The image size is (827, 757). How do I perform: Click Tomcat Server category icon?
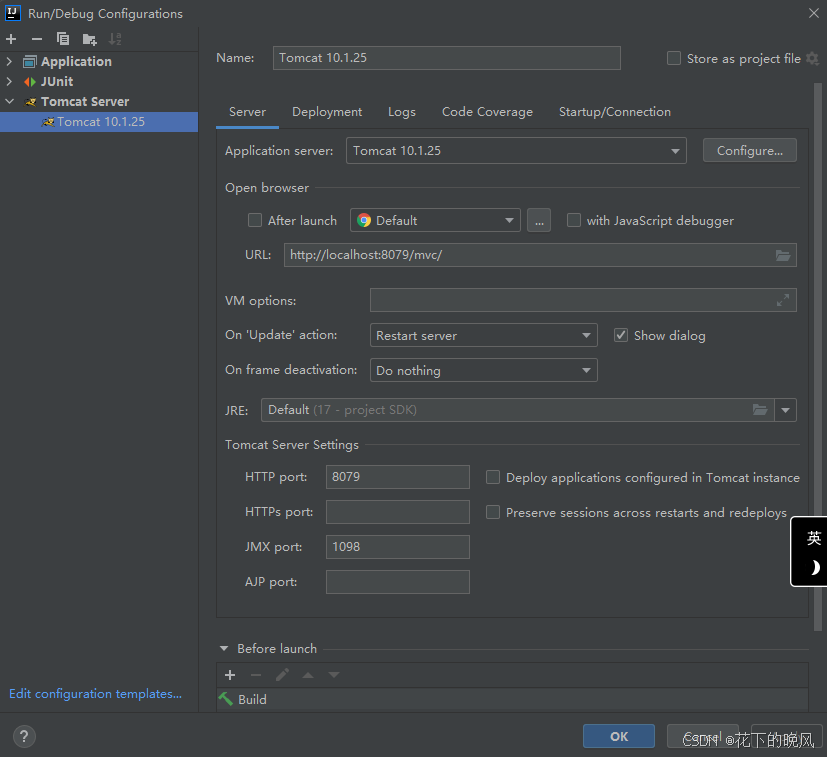coord(31,102)
